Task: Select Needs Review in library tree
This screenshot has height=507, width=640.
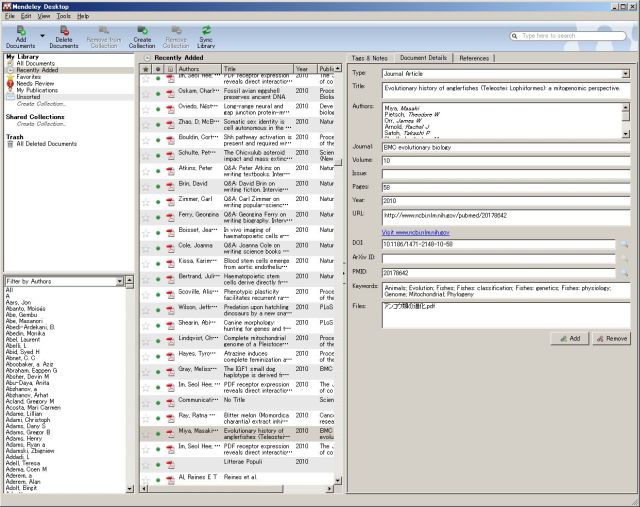Action: pos(35,83)
